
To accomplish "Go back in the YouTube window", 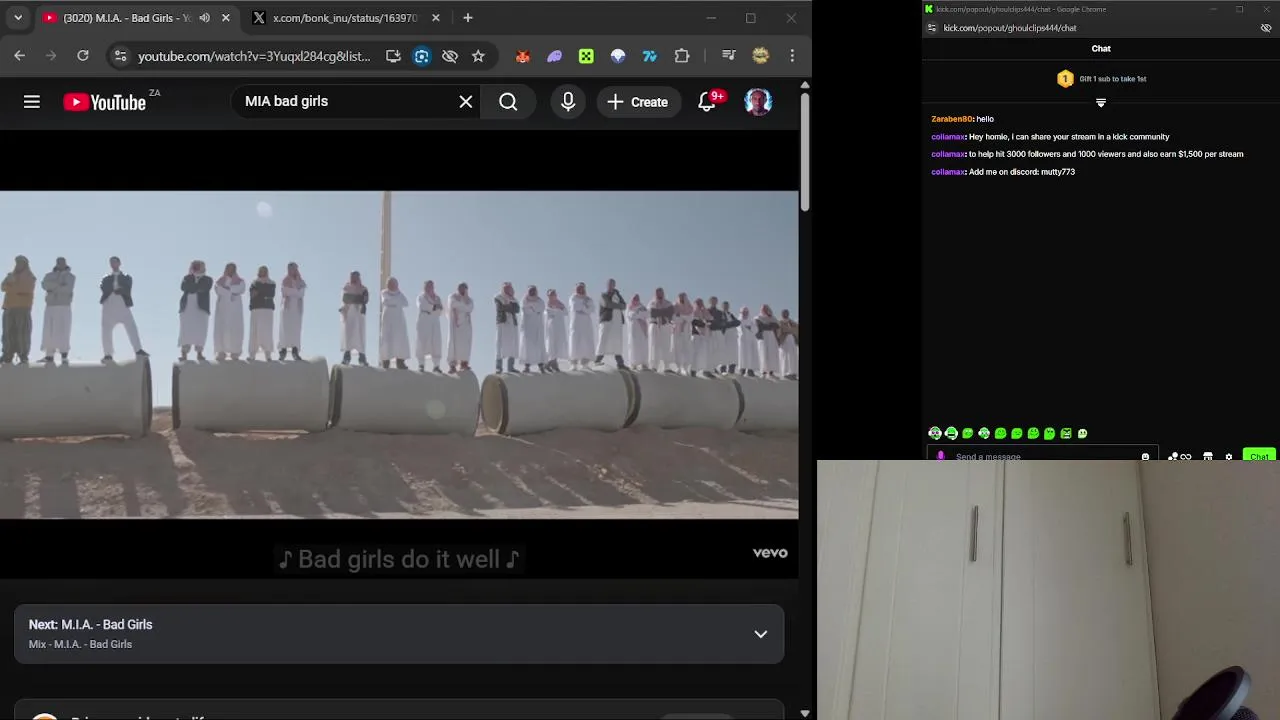I will tap(19, 56).
